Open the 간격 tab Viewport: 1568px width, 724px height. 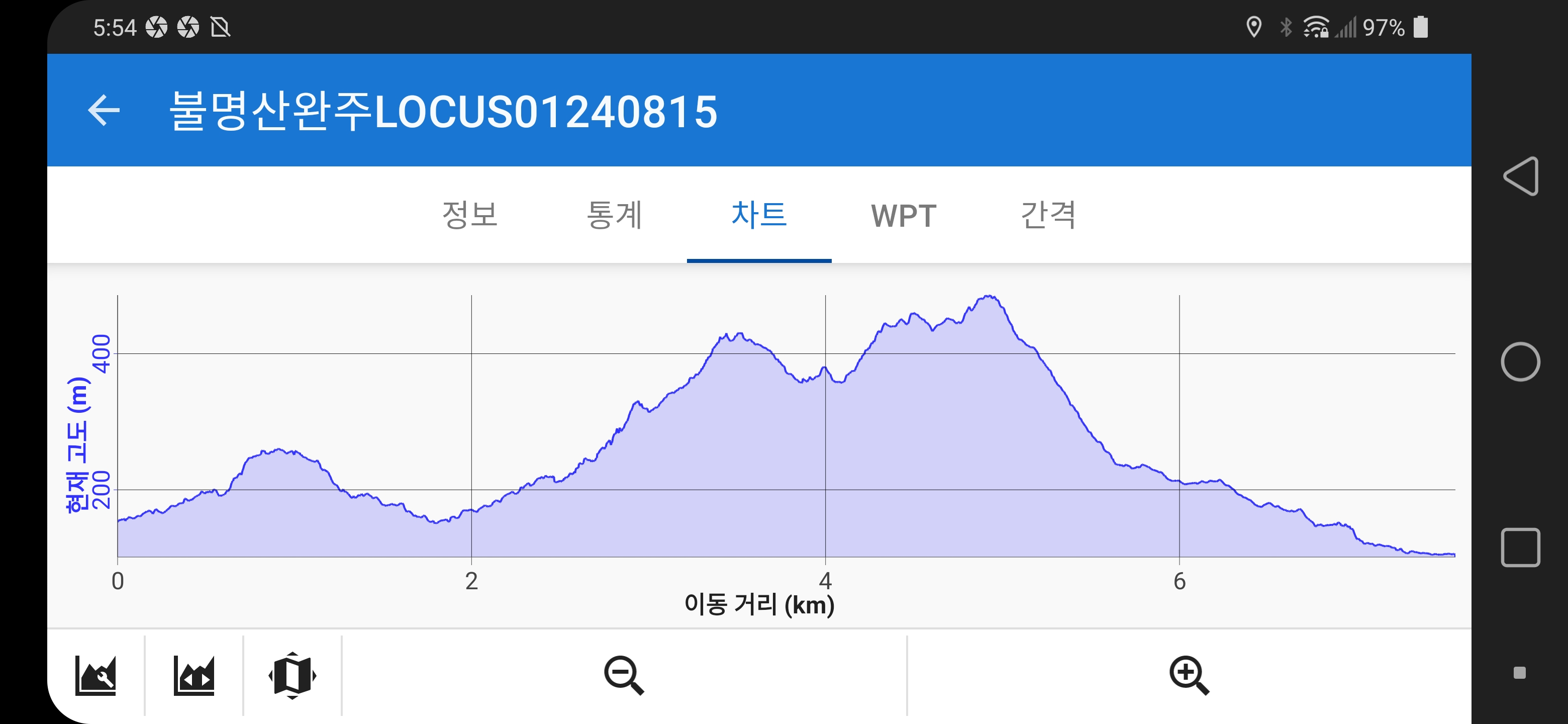[1048, 215]
